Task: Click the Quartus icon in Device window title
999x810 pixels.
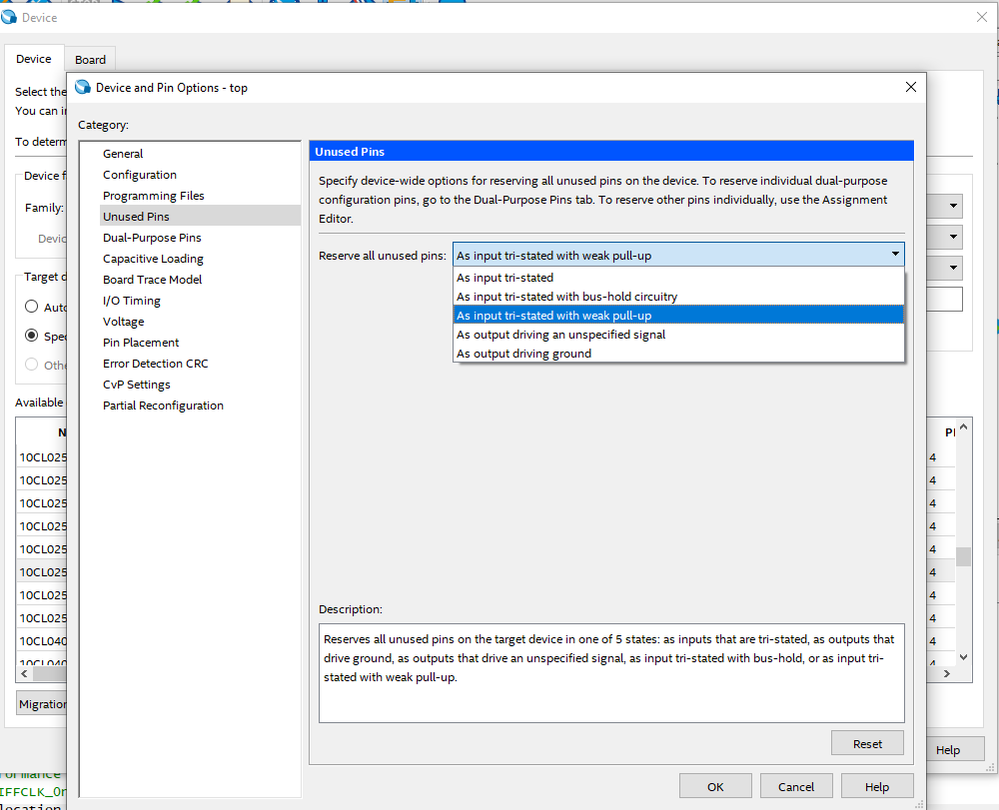Action: (x=9, y=17)
